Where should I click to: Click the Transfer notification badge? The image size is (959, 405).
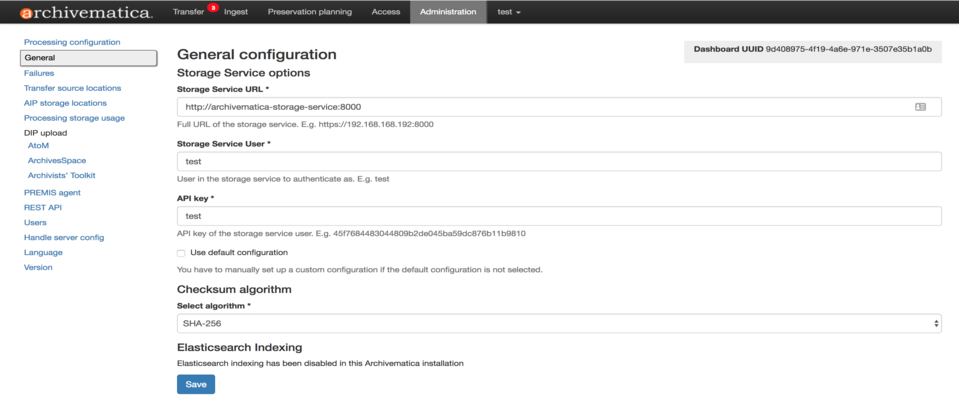[x=213, y=7]
